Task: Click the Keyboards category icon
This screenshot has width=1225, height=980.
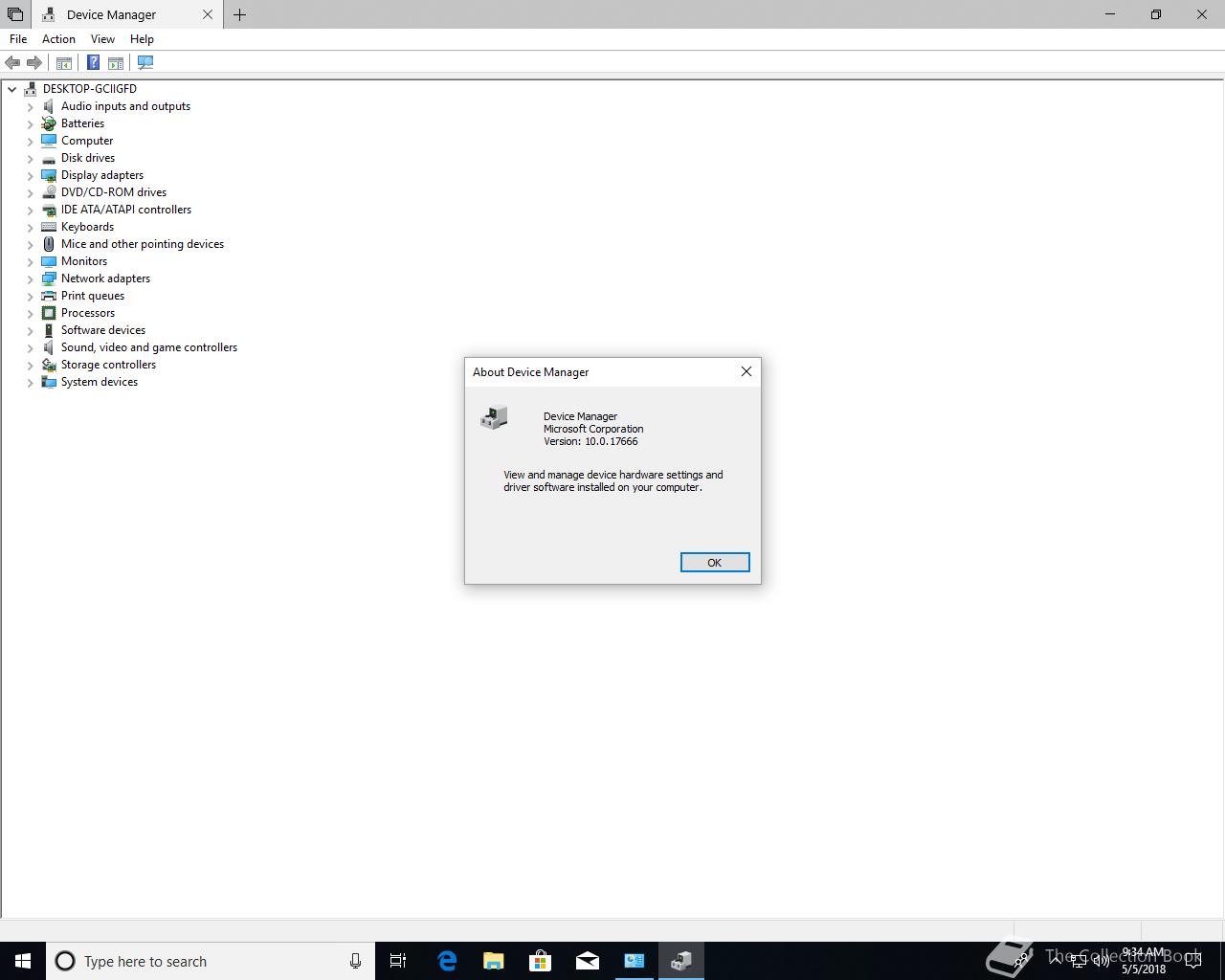Action: [x=49, y=227]
